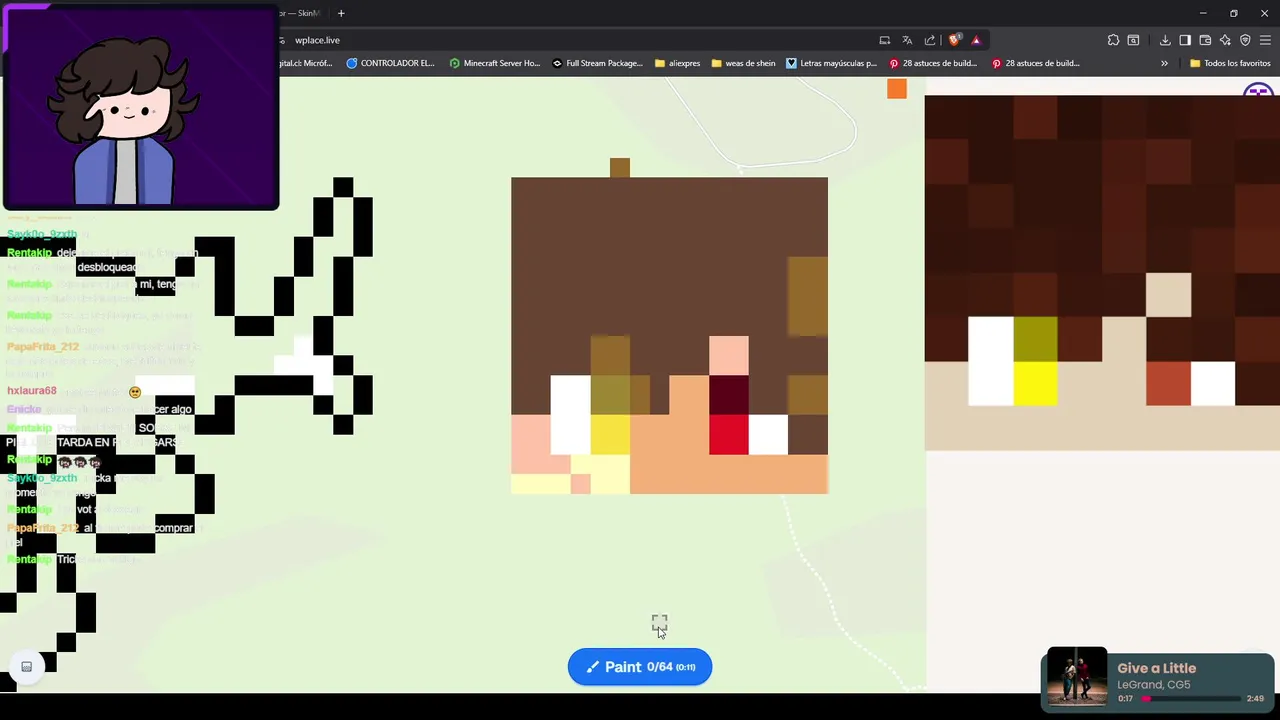Image resolution: width=1280 pixels, height=720 pixels.
Task: Click the yellow pixel in reference image
Action: (x=1035, y=383)
